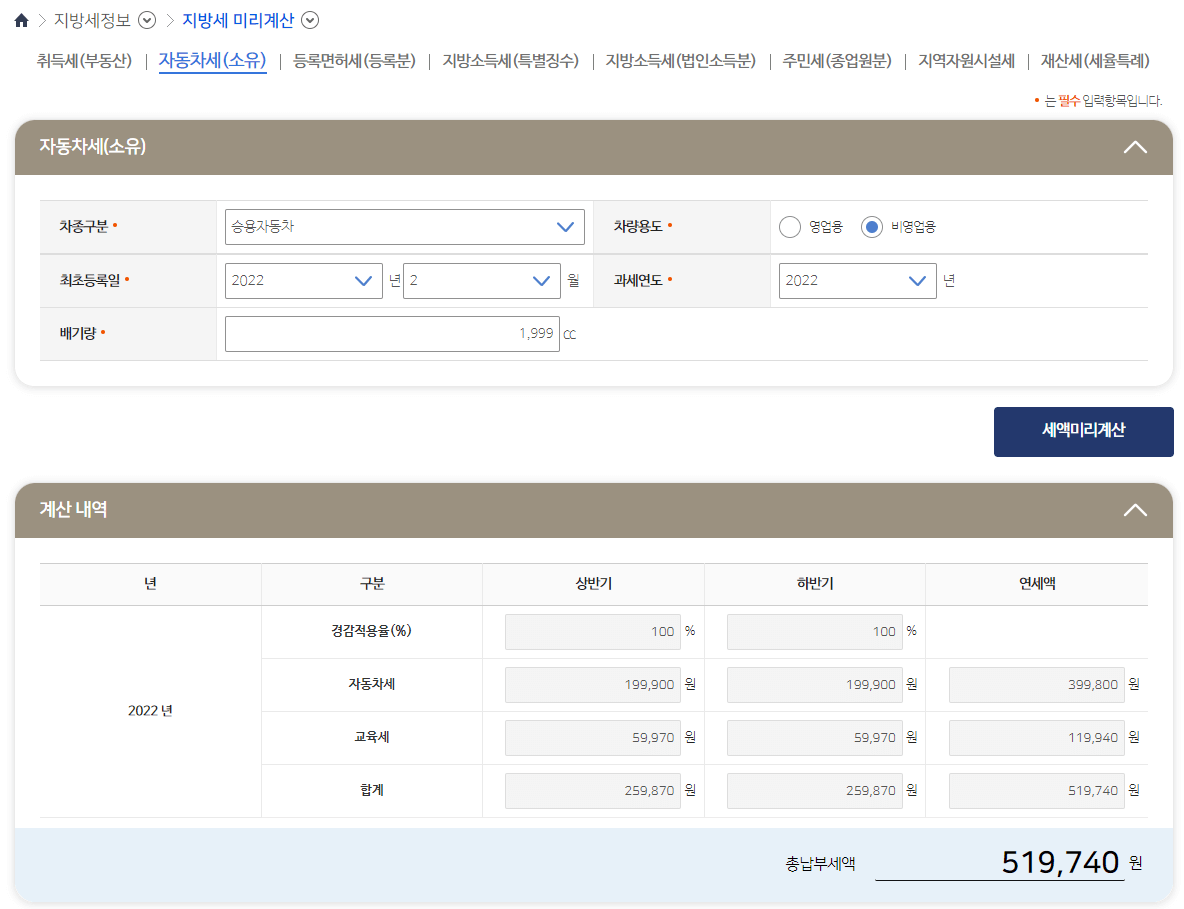Open the 과세연도 year dropdown
Screen dimensions: 1184x909
858,281
